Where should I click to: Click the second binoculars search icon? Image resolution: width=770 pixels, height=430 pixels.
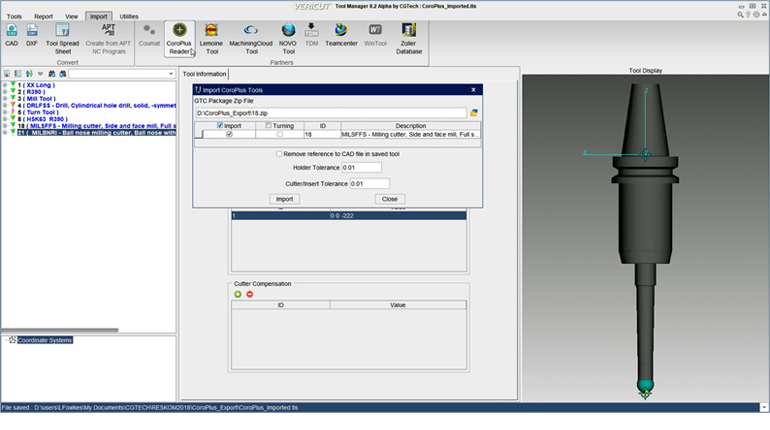pyautogui.click(x=62, y=74)
